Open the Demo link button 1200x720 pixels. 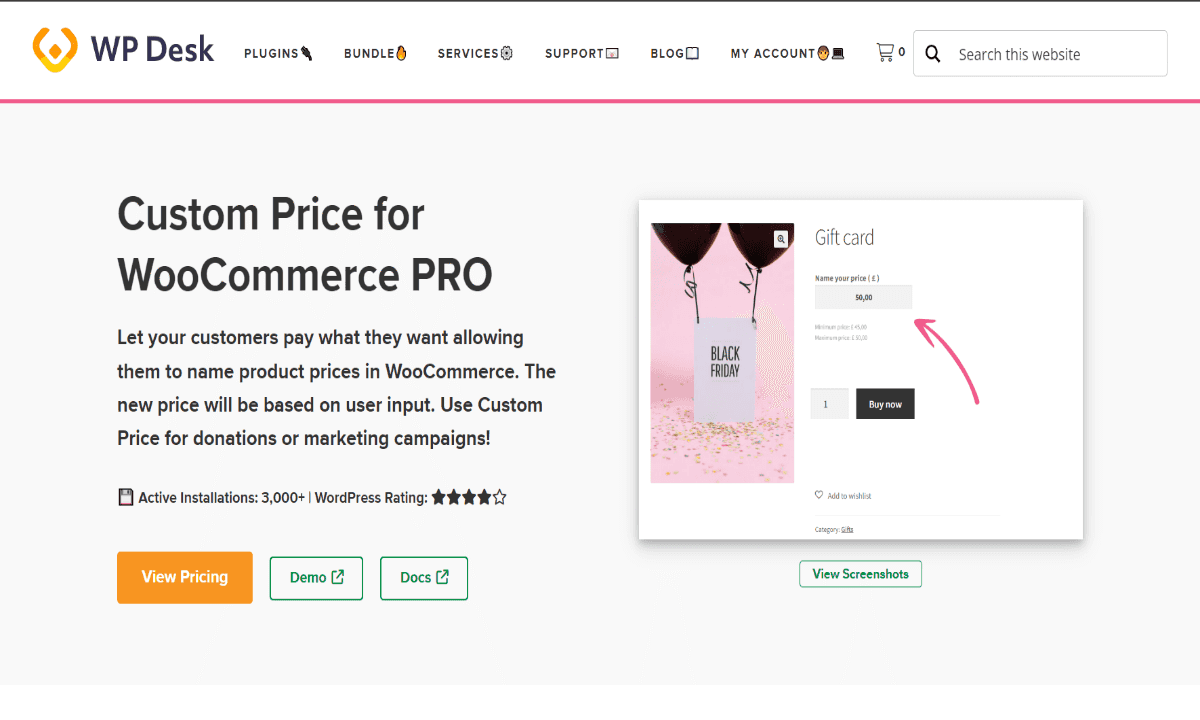coord(316,578)
